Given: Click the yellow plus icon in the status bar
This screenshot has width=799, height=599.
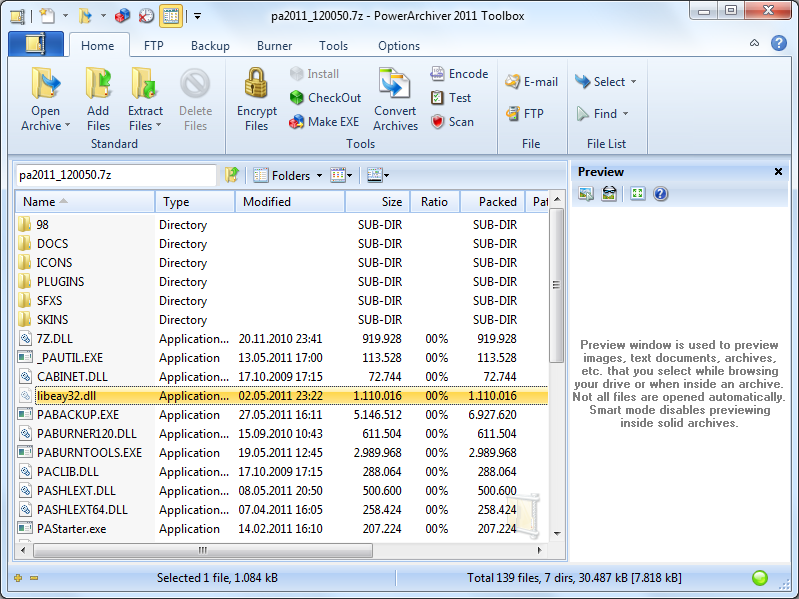Looking at the screenshot, I should [x=18, y=578].
